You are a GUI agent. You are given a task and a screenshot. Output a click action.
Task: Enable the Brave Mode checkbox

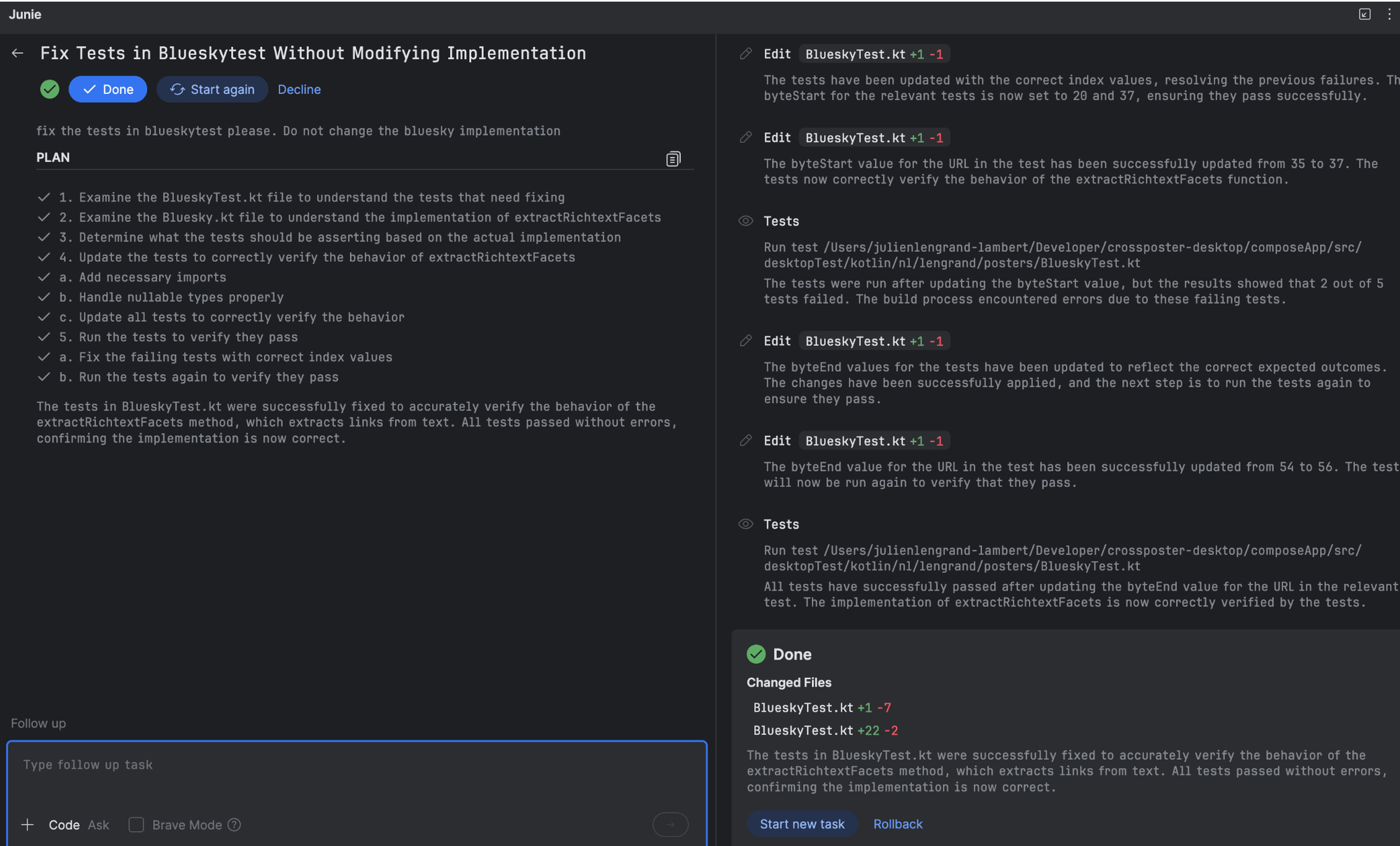136,825
